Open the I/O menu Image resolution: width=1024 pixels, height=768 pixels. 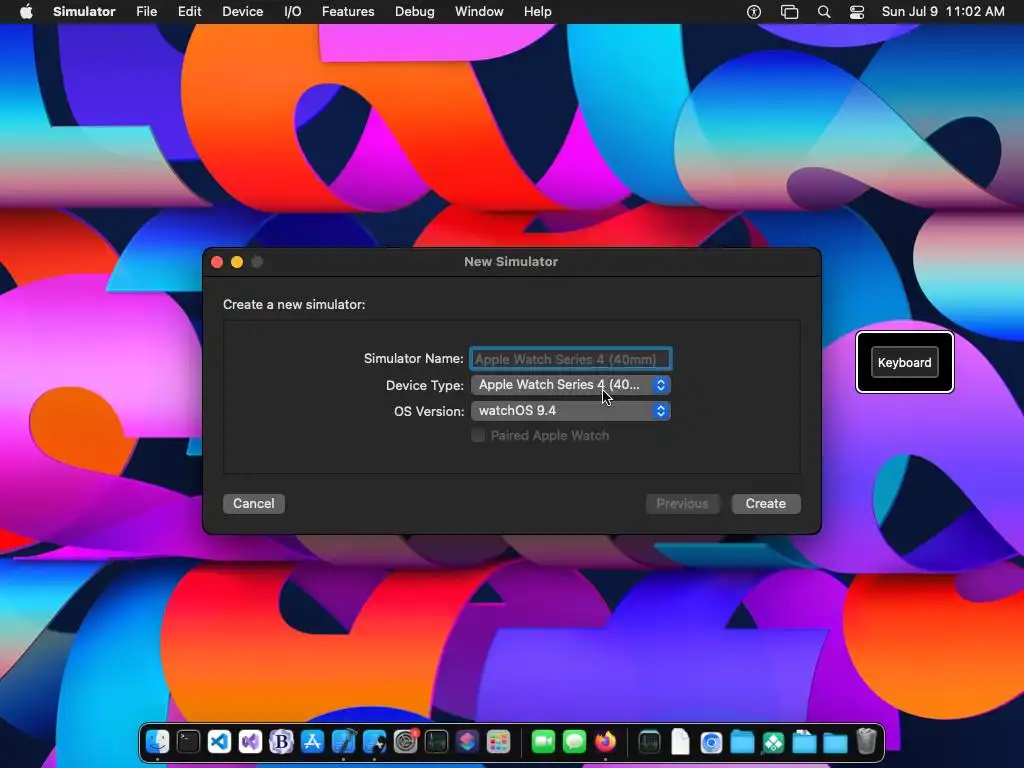[293, 12]
